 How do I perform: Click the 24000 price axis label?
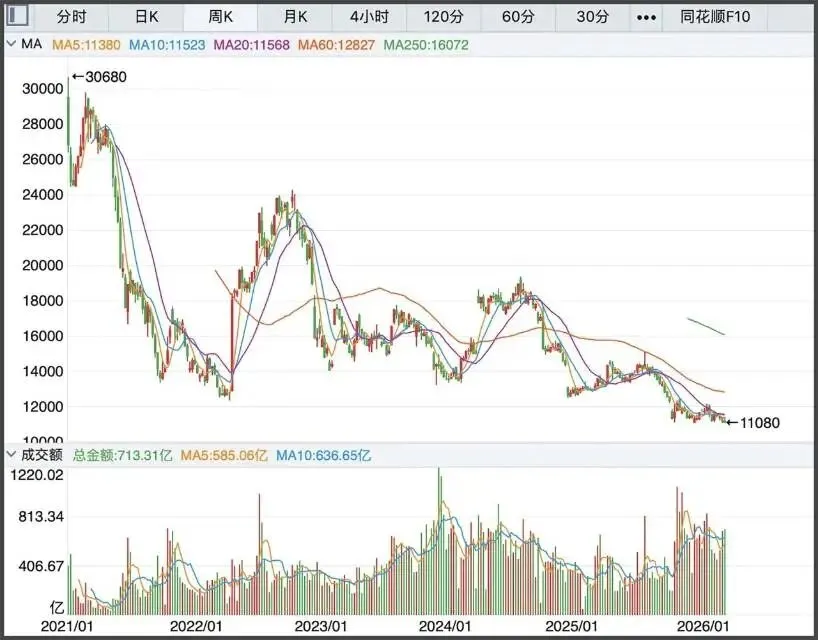click(42, 195)
